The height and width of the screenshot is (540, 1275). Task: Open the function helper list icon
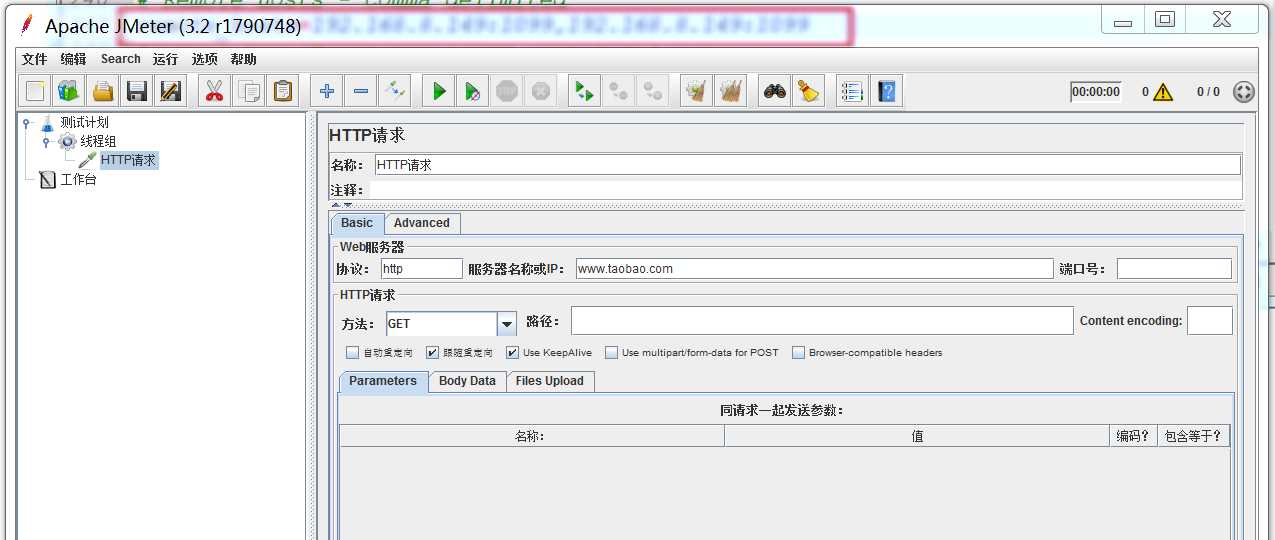pyautogui.click(x=852, y=92)
